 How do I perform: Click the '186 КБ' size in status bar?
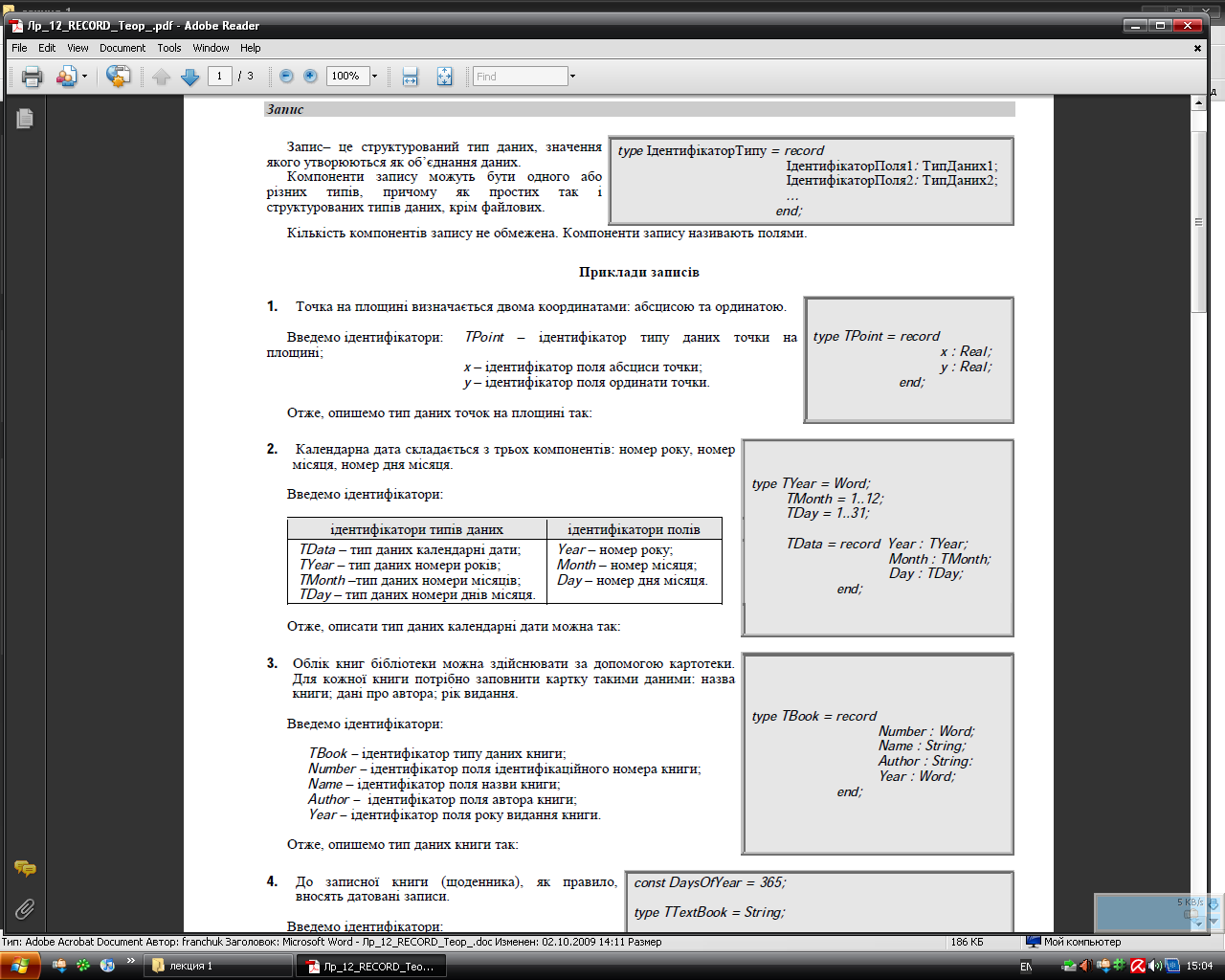tap(967, 942)
